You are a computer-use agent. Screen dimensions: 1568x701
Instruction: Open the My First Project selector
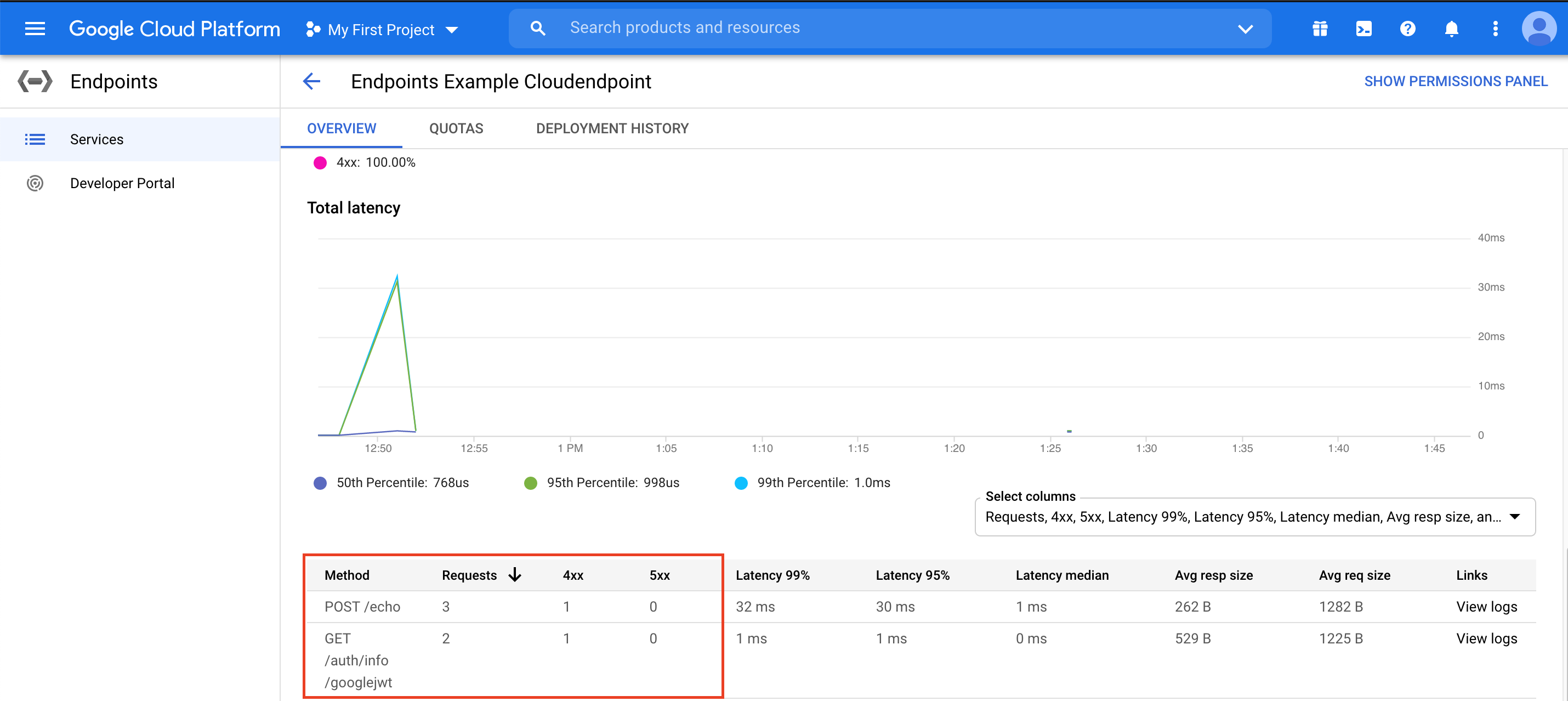(x=380, y=29)
